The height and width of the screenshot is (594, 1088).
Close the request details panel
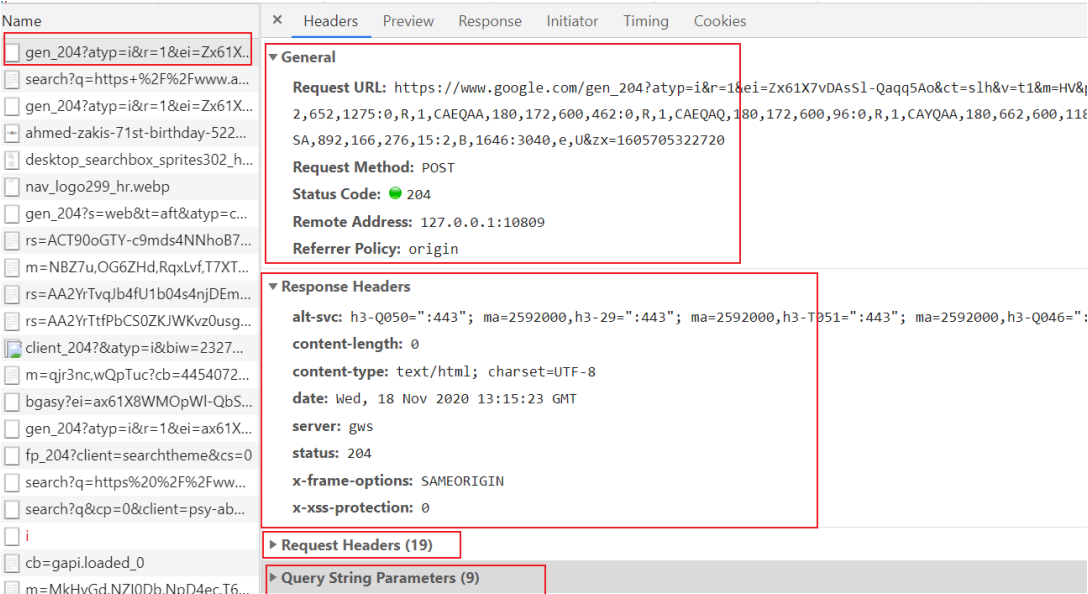pos(278,20)
